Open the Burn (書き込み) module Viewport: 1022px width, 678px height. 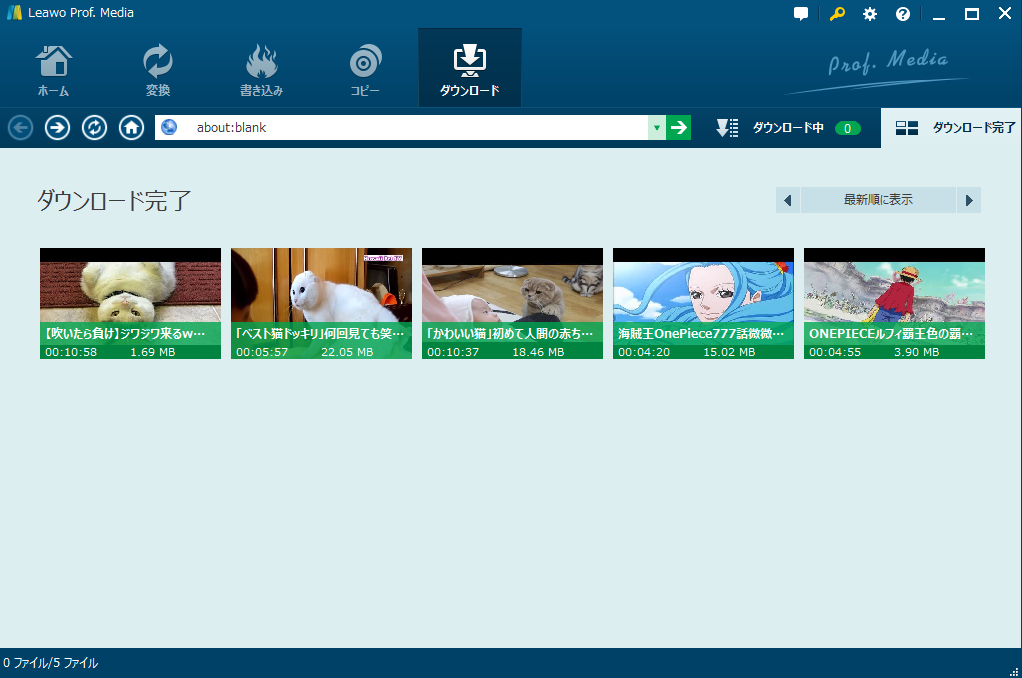point(261,70)
